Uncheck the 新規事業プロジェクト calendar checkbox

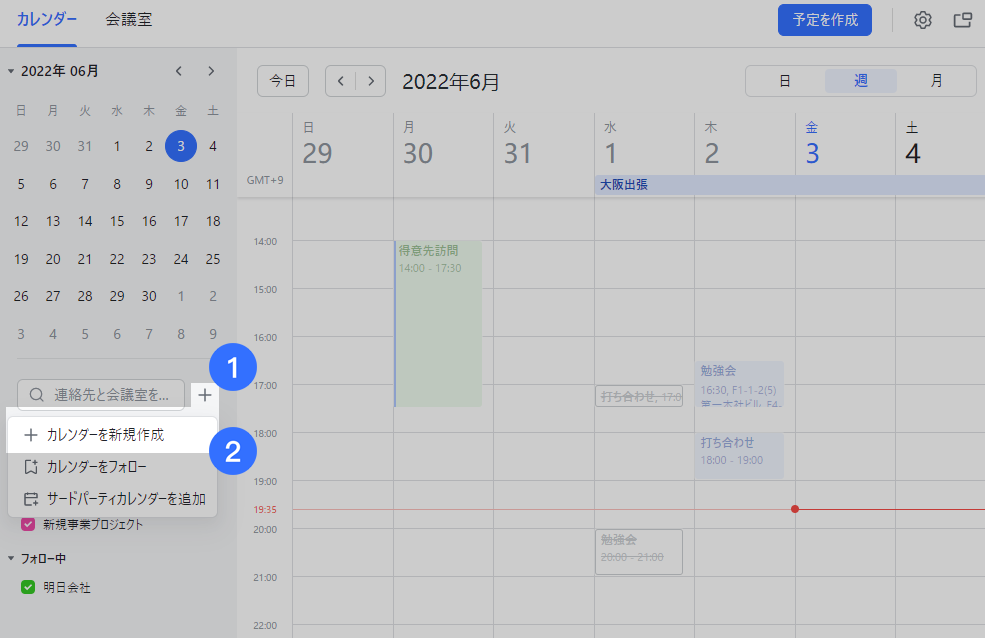[28, 524]
